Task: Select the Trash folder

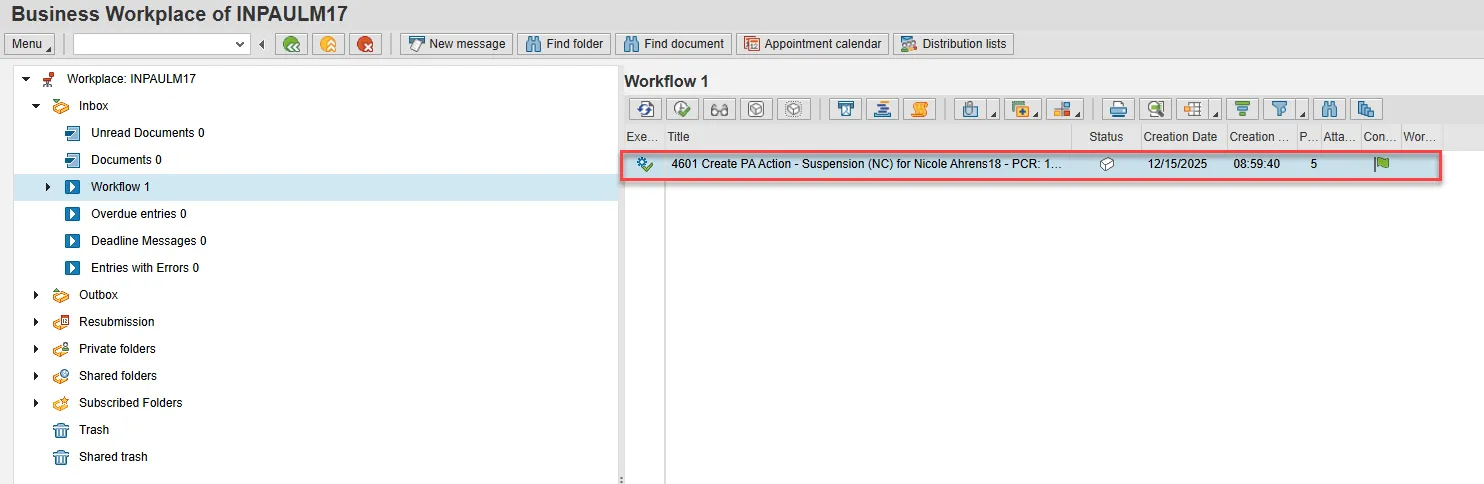Action: pyautogui.click(x=94, y=430)
